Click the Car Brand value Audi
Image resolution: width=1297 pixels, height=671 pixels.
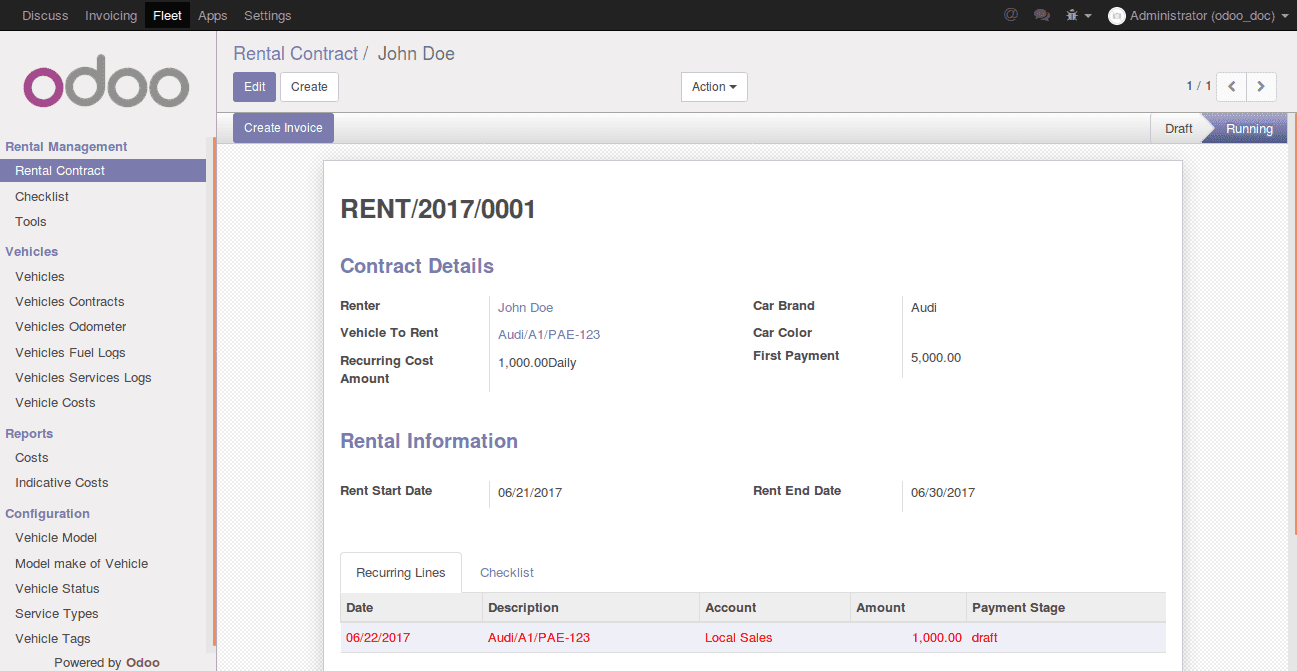(x=924, y=308)
